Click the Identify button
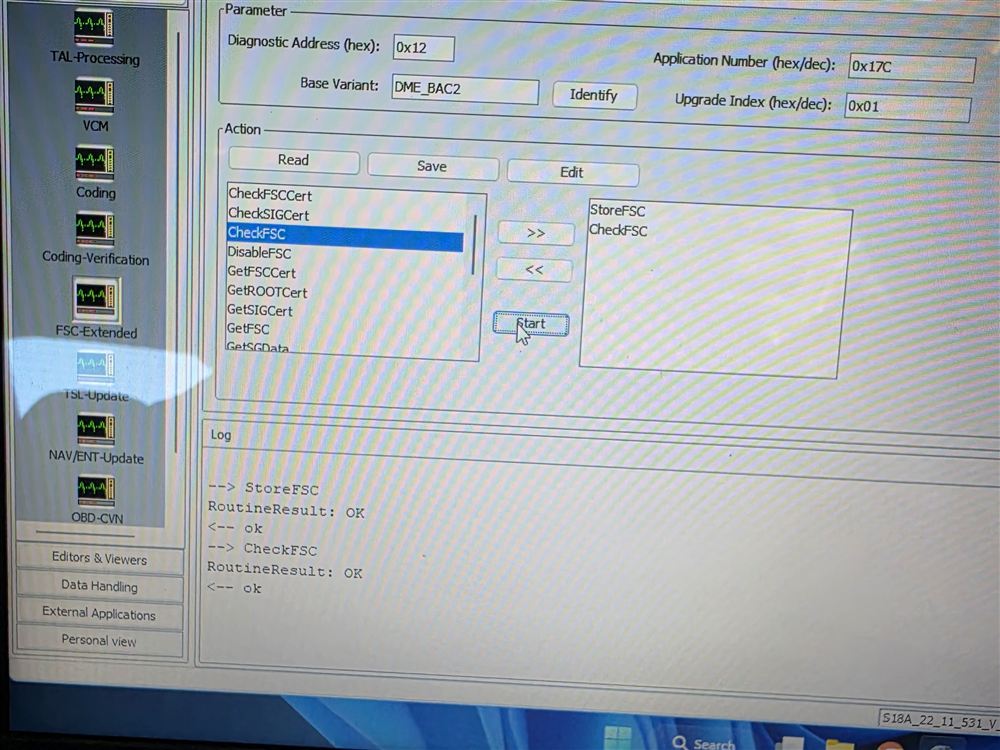The image size is (1000, 750). coord(594,96)
